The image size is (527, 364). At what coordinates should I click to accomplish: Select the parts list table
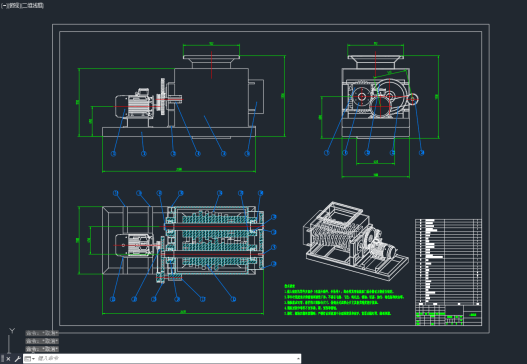(x=448, y=261)
